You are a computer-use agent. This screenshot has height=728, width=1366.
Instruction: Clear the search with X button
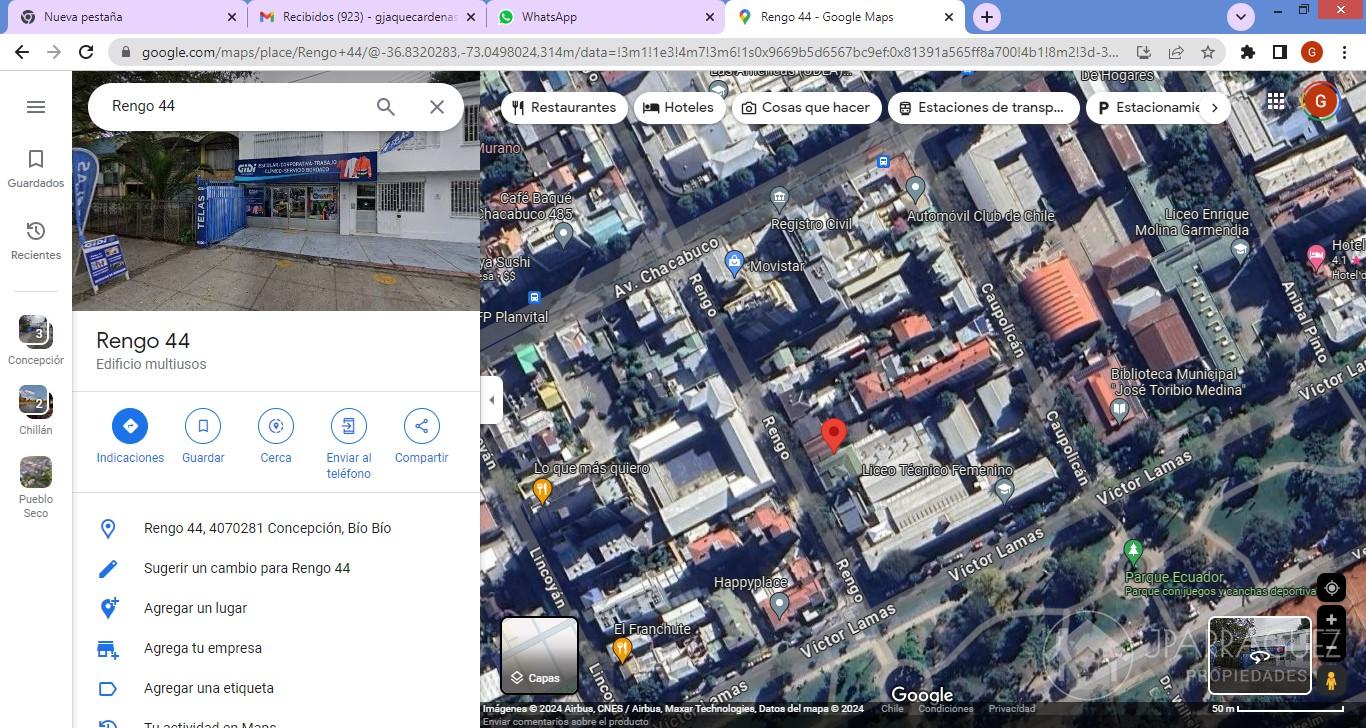(437, 107)
